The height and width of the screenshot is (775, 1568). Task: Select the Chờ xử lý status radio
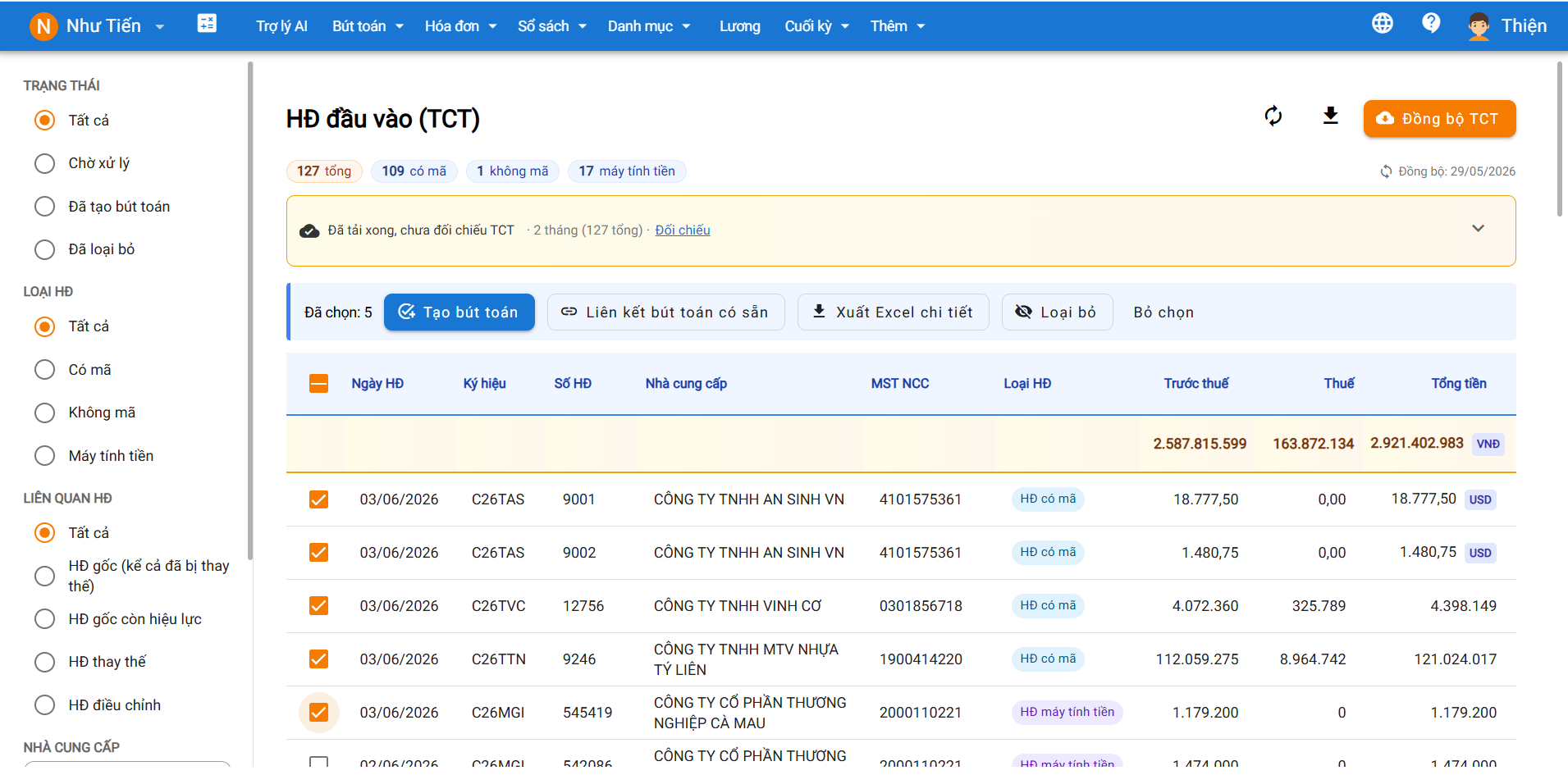click(45, 163)
